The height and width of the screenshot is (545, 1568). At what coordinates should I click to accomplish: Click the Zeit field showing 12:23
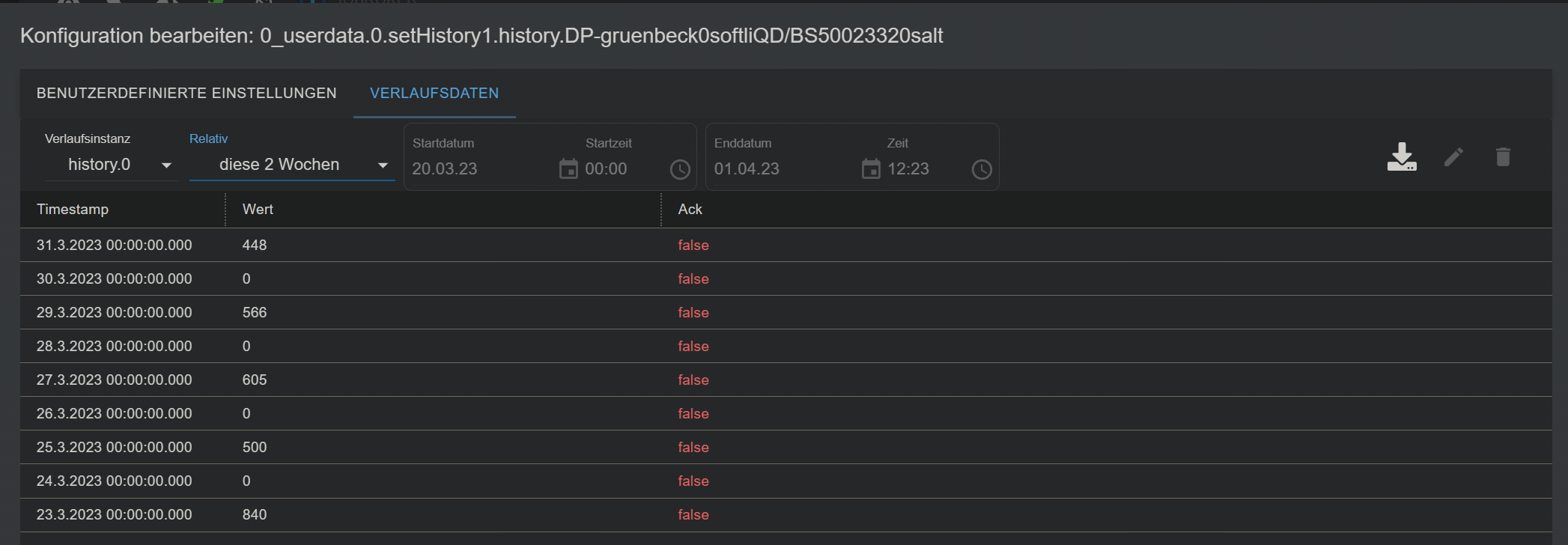point(925,169)
